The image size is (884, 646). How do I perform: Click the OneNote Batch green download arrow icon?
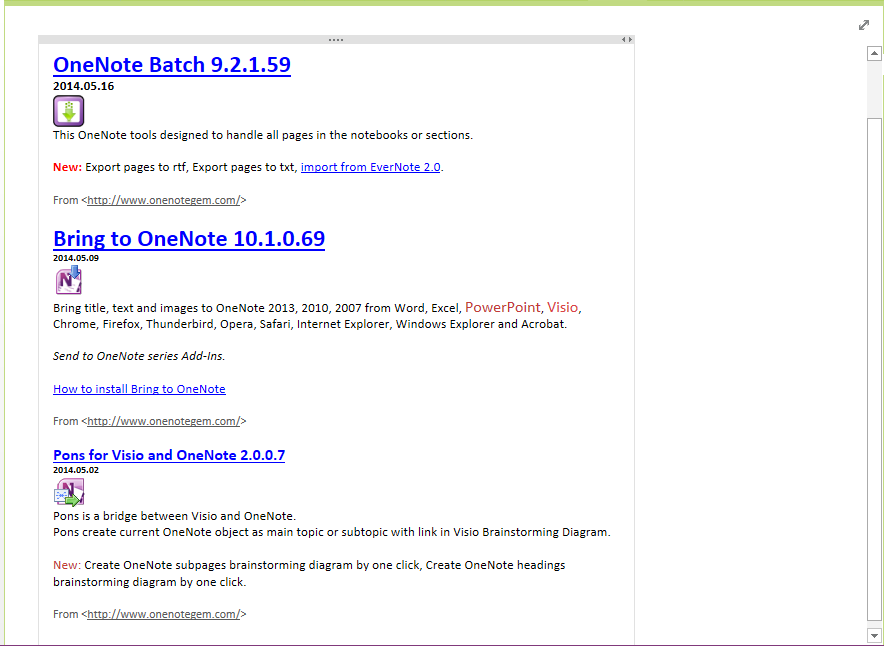(x=69, y=110)
